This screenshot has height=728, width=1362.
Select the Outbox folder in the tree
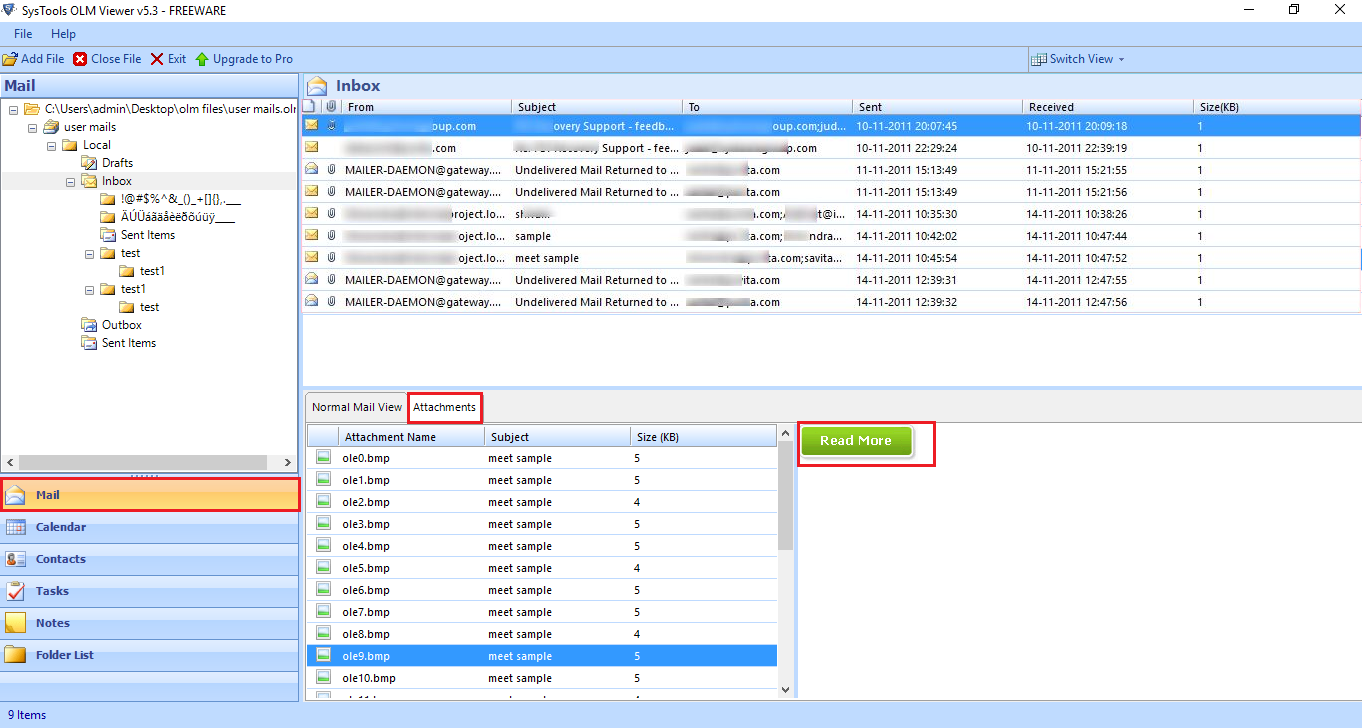coord(122,325)
